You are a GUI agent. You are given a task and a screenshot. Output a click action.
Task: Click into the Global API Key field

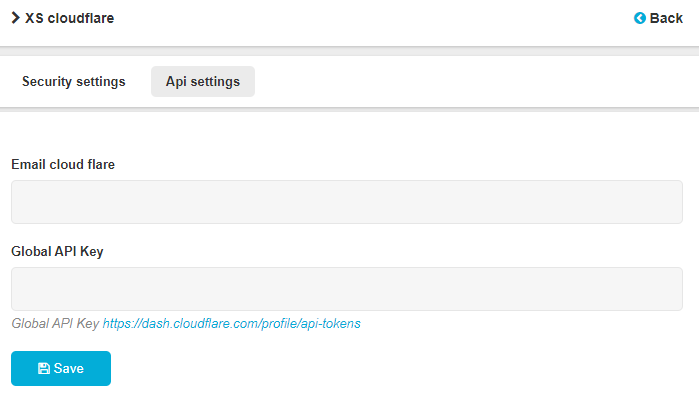pos(347,289)
